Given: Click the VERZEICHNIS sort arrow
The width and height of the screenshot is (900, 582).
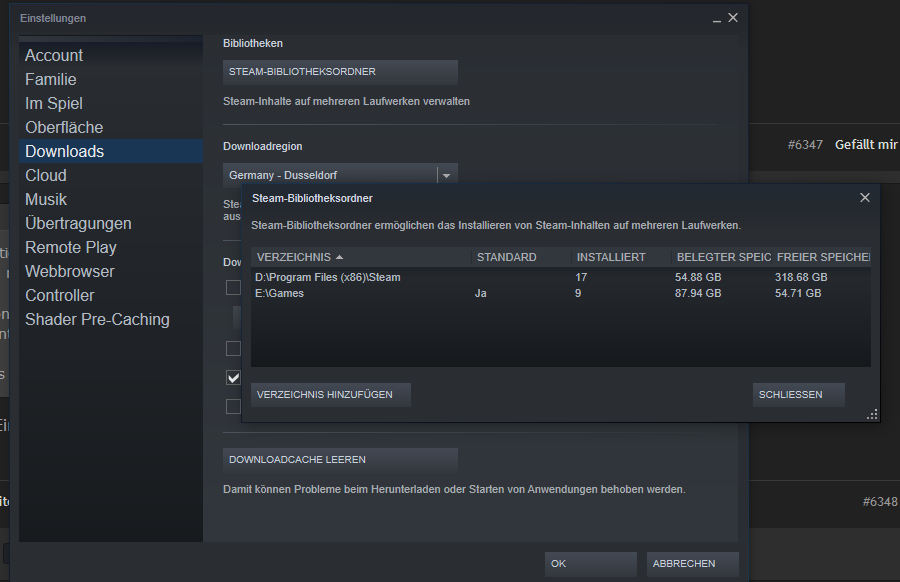Looking at the screenshot, I should coord(339,257).
